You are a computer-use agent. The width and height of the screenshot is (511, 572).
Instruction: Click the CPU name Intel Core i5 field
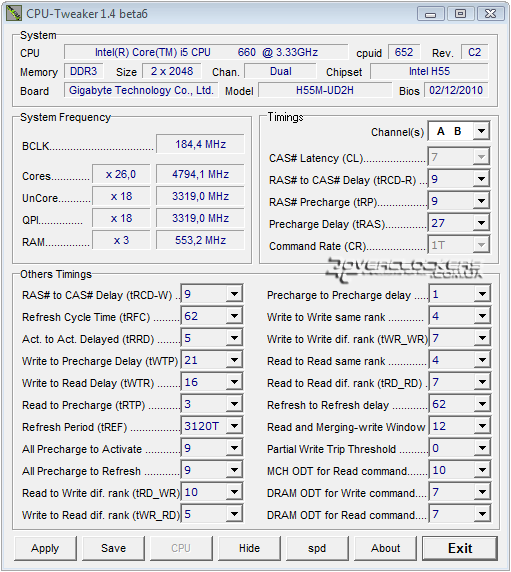[206, 52]
